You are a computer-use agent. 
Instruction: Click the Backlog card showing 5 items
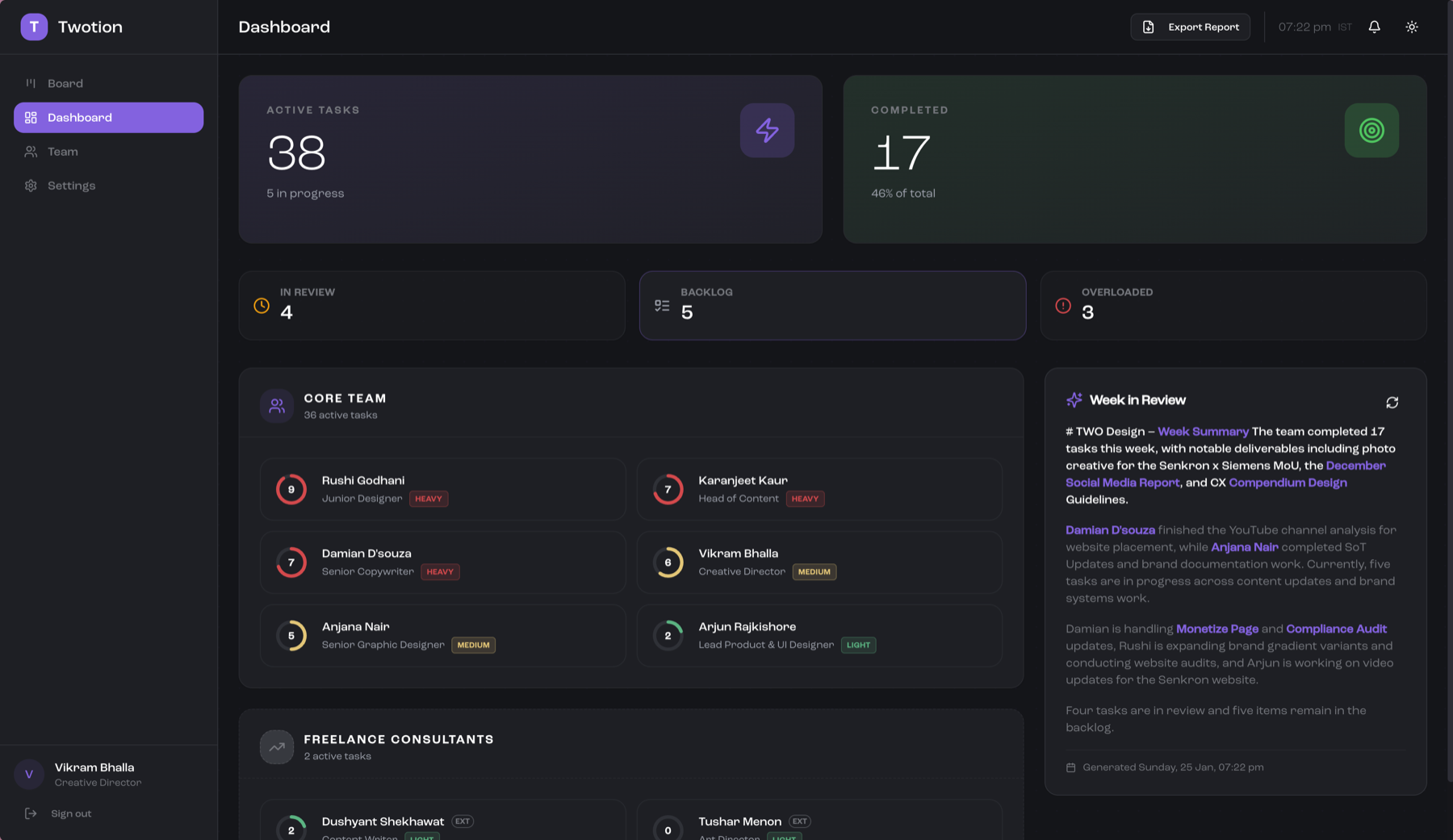tap(832, 306)
